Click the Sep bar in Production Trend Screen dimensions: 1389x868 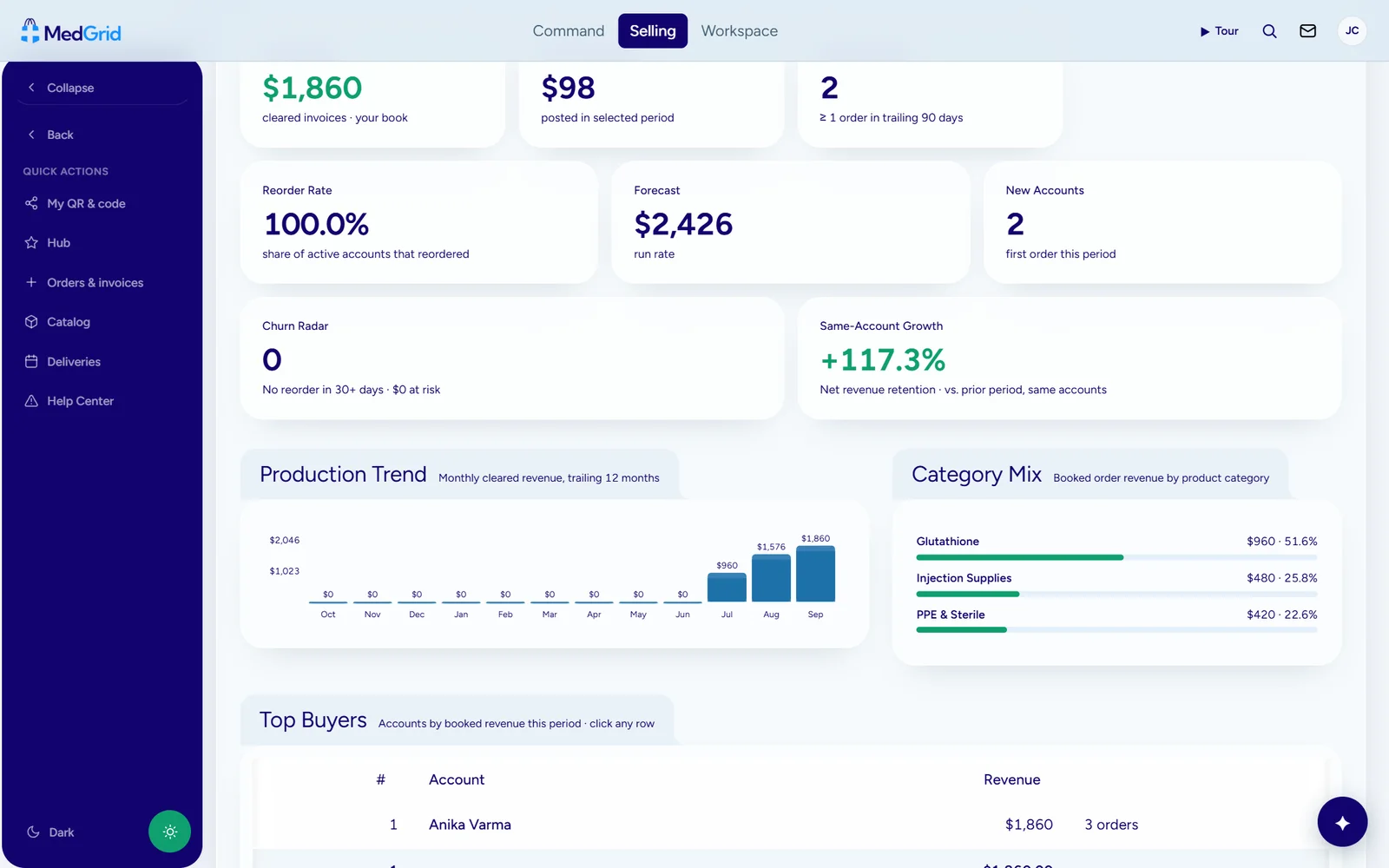click(x=815, y=574)
